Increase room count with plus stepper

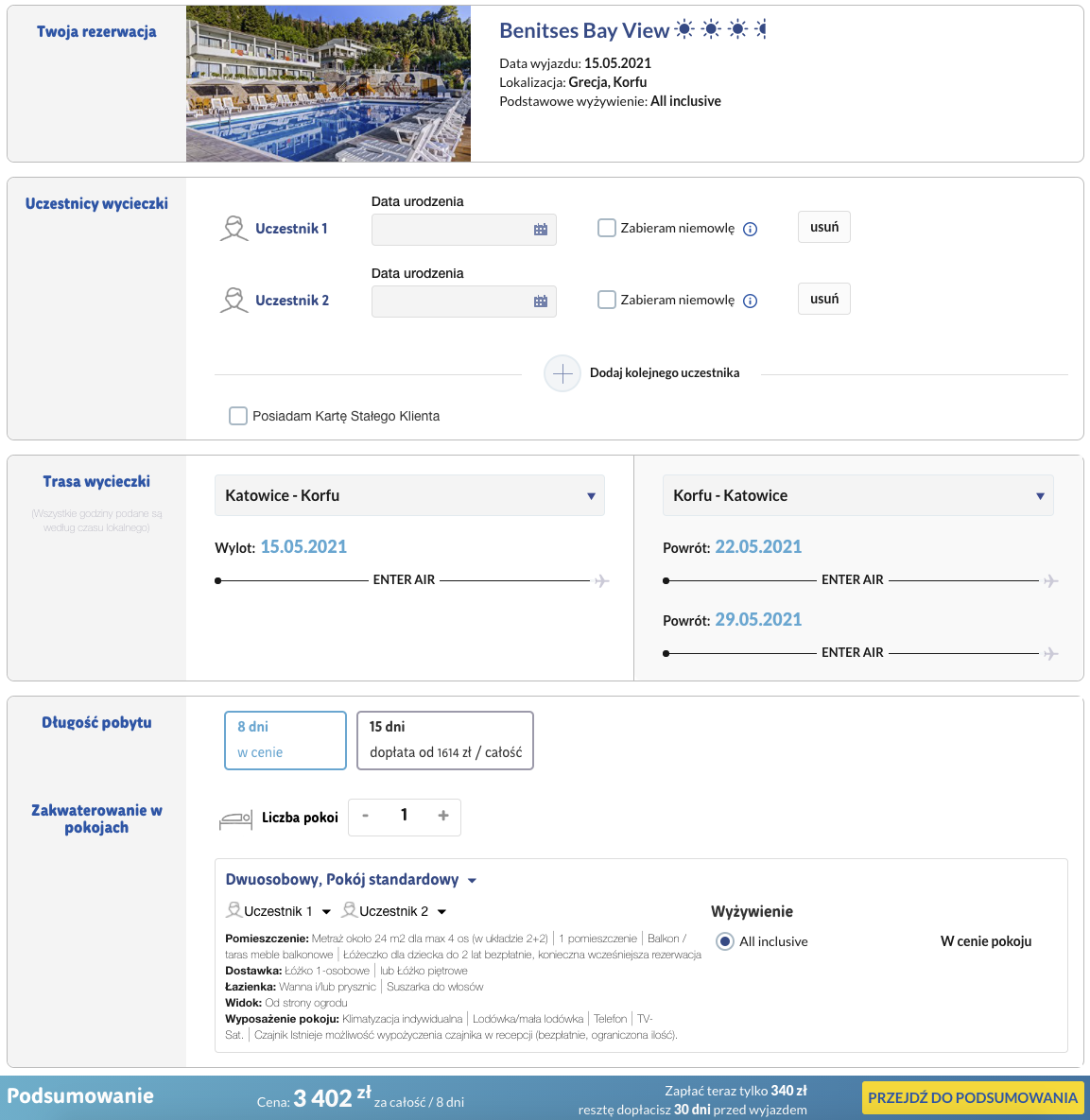pyautogui.click(x=442, y=816)
